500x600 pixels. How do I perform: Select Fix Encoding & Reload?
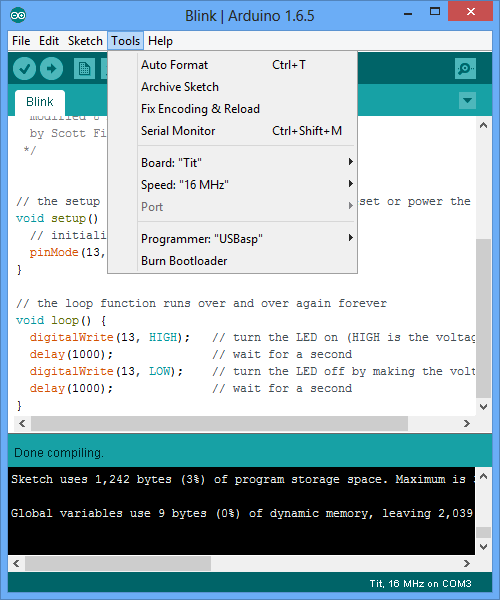pyautogui.click(x=246, y=109)
